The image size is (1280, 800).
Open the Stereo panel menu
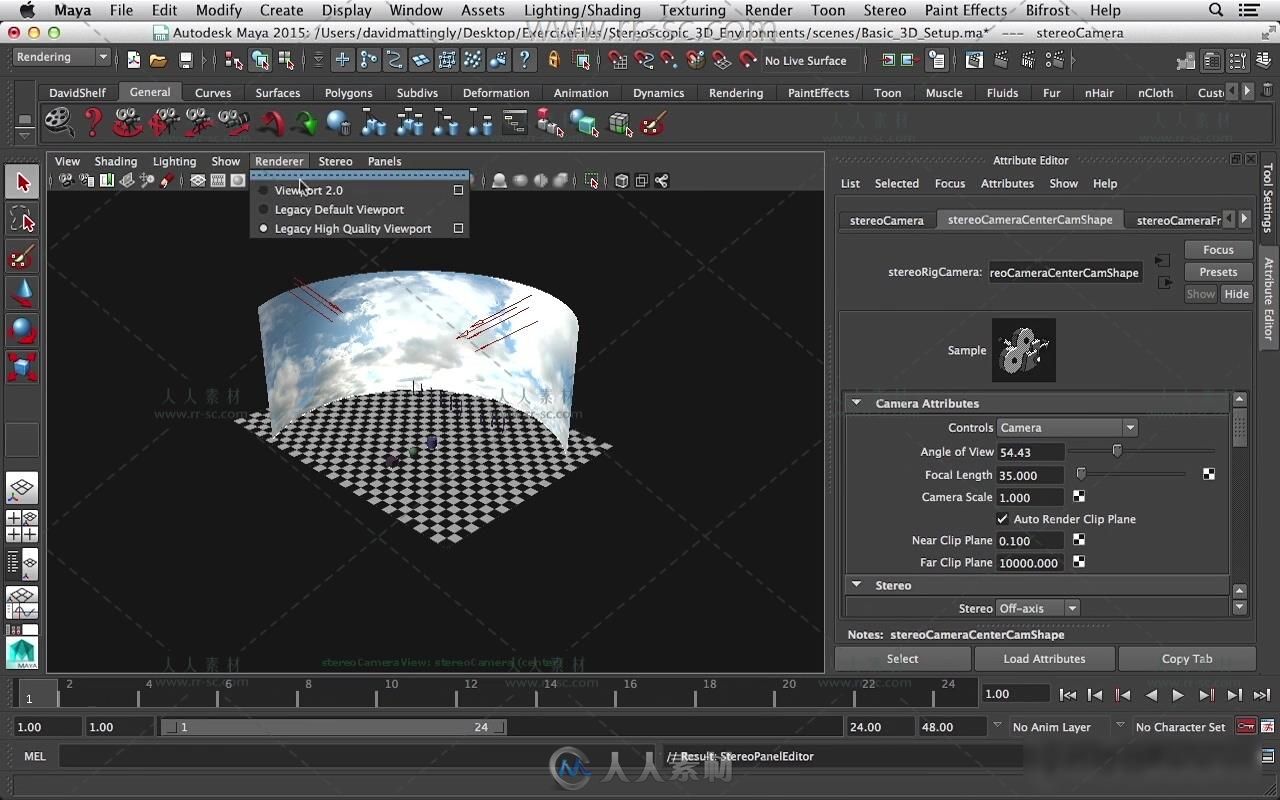[x=335, y=161]
